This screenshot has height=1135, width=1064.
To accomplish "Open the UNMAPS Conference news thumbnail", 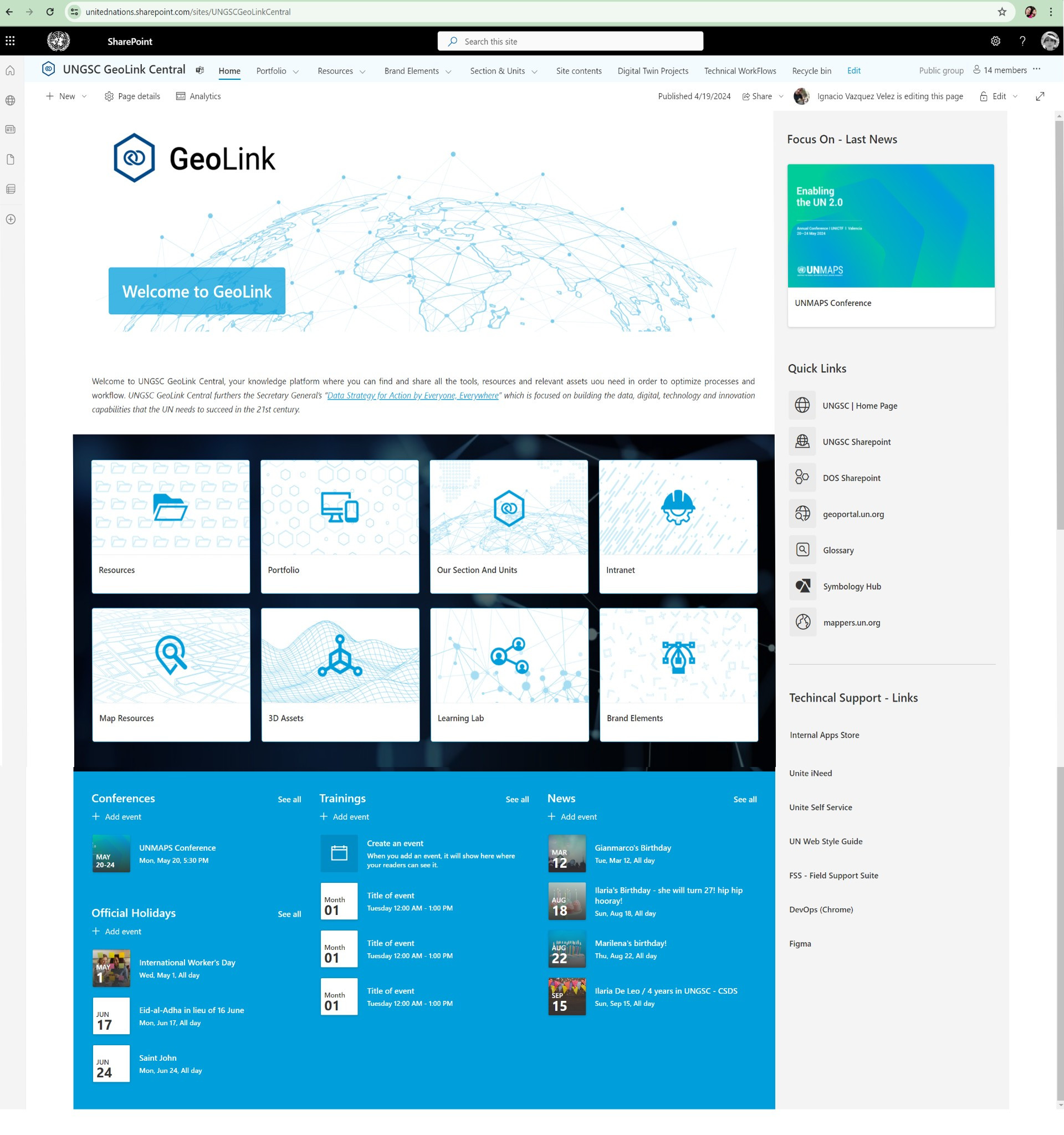I will coord(891,226).
